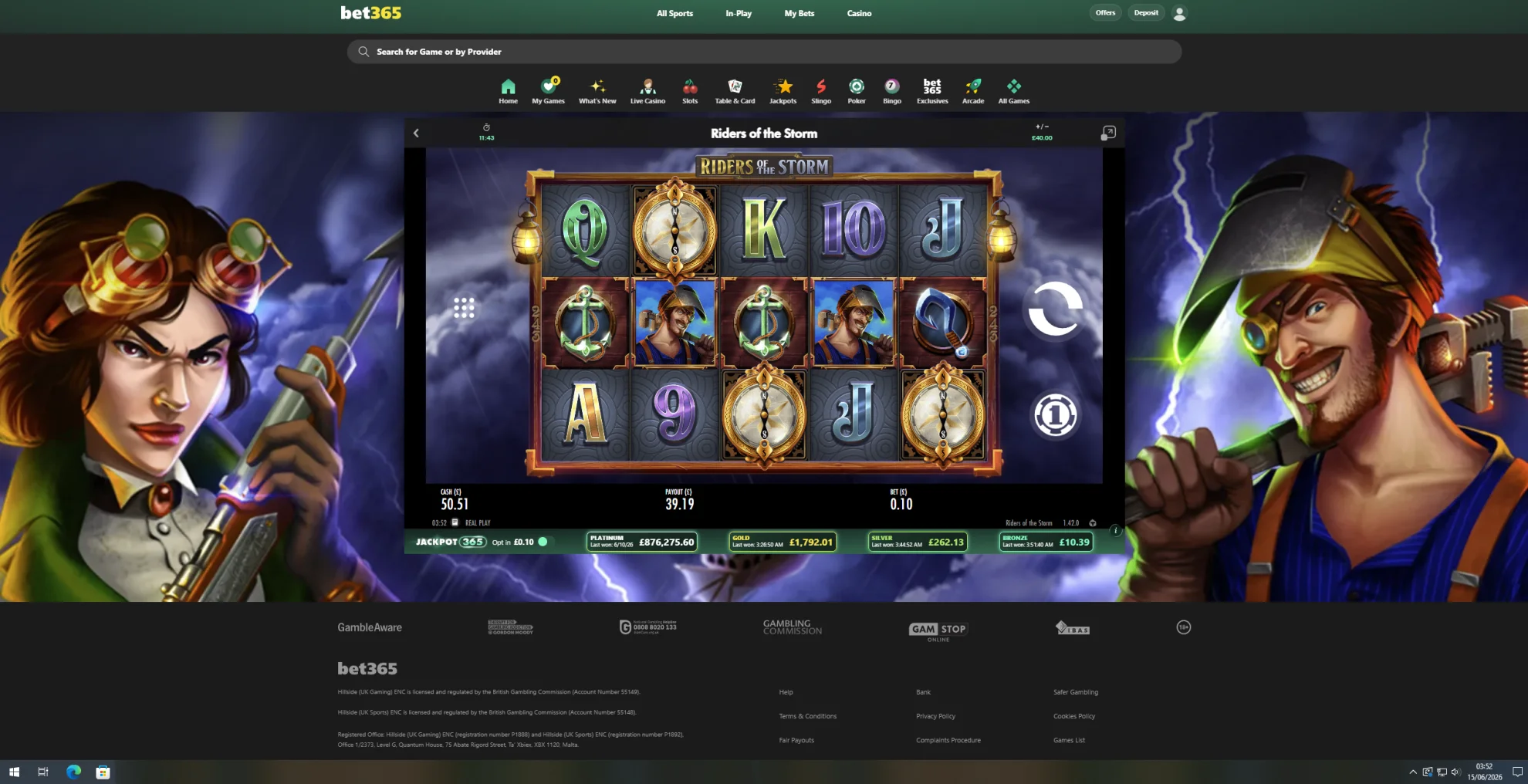Open the Windows Start menu
Image resolution: width=1528 pixels, height=784 pixels.
pos(14,772)
